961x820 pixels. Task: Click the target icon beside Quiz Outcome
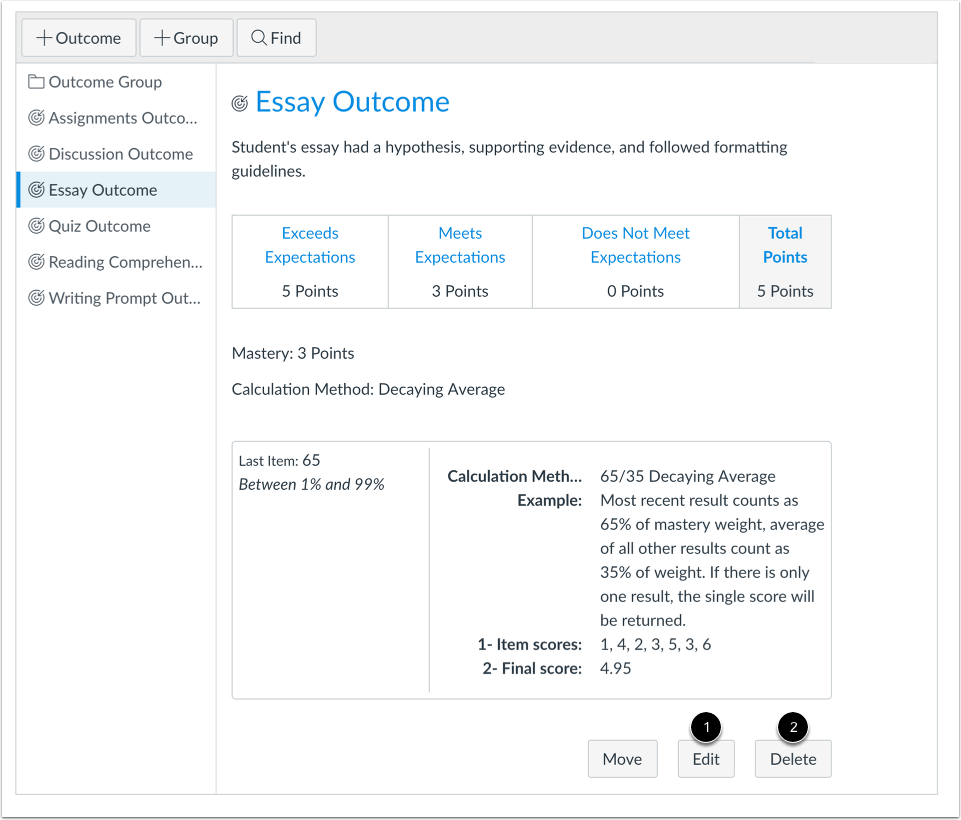click(36, 226)
